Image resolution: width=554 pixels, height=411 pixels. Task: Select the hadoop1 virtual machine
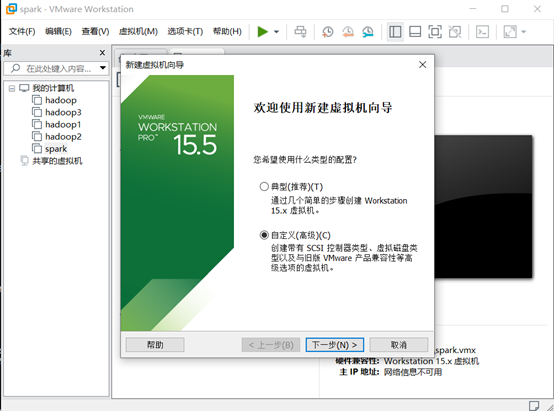coord(63,124)
